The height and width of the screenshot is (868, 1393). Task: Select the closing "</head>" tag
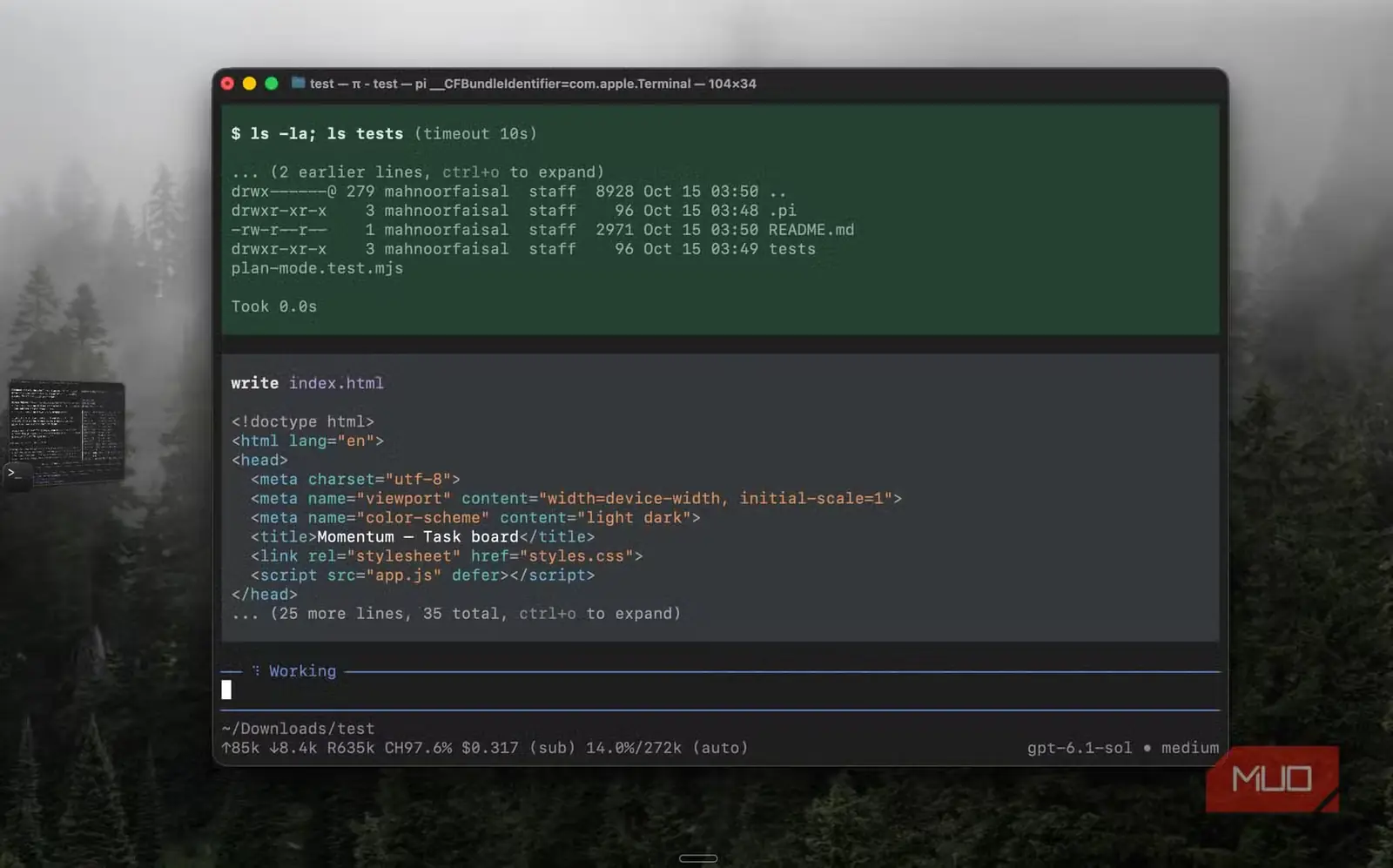[265, 594]
